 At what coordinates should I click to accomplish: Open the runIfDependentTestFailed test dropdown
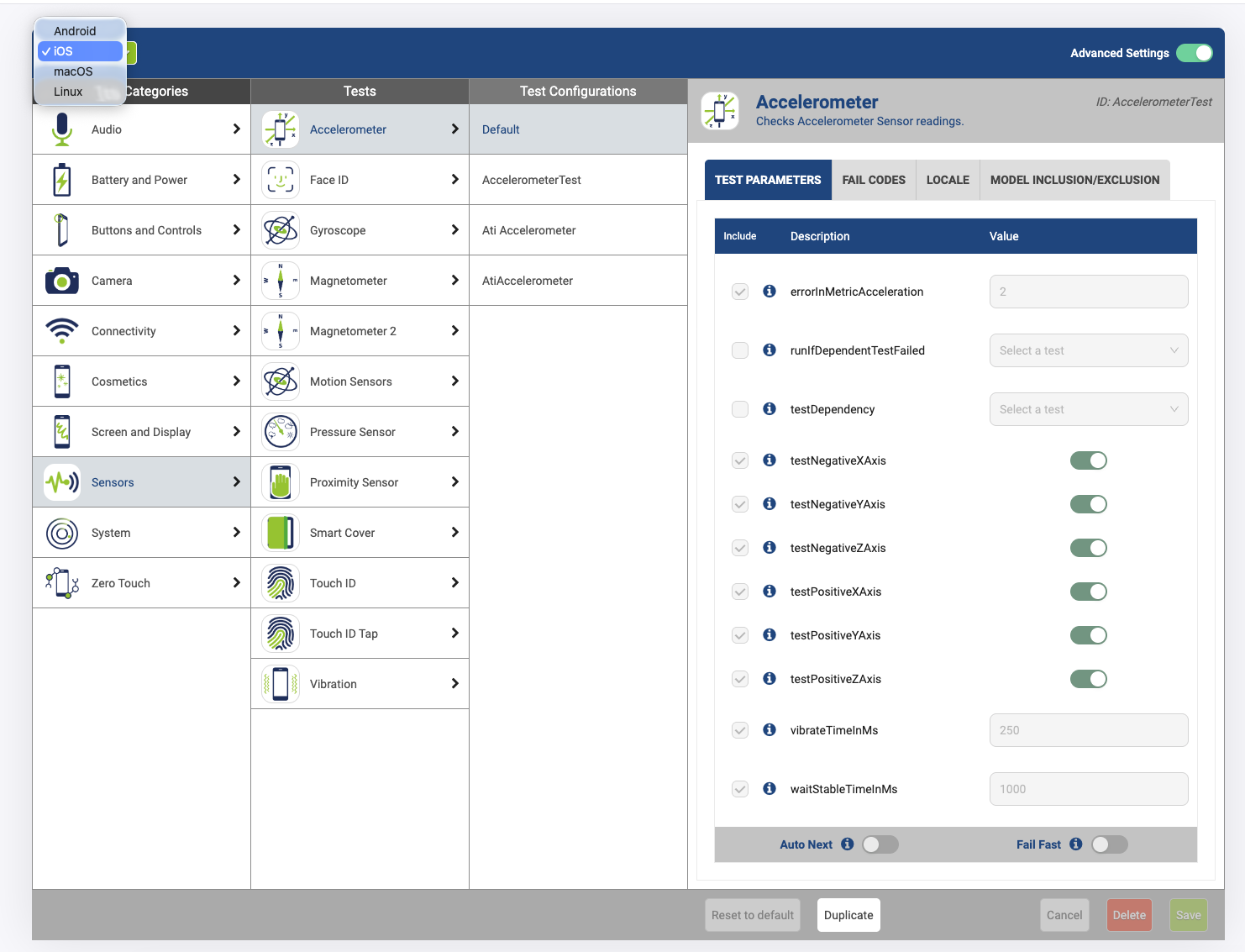(x=1089, y=350)
